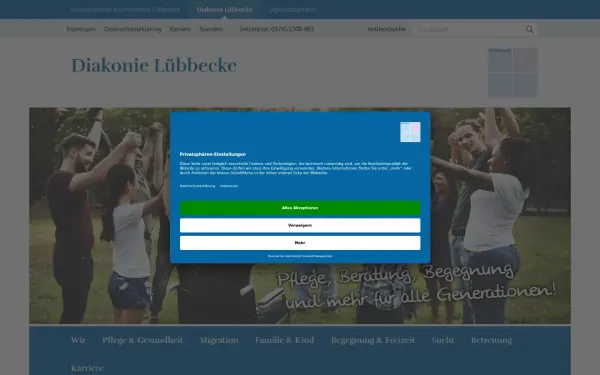Click the Mehr button
This screenshot has width=600, height=375.
tap(300, 243)
